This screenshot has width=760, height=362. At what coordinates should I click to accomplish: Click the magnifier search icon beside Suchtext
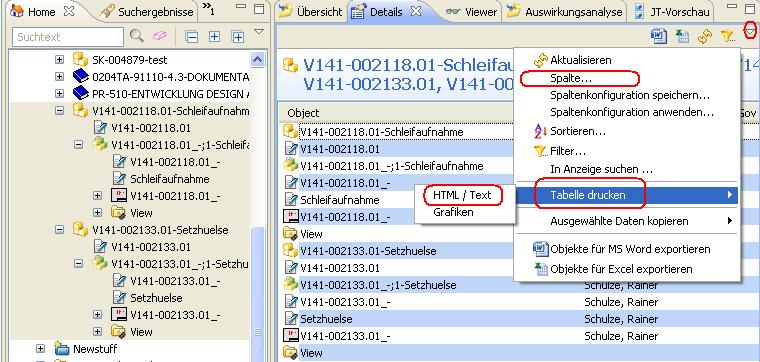click(137, 35)
